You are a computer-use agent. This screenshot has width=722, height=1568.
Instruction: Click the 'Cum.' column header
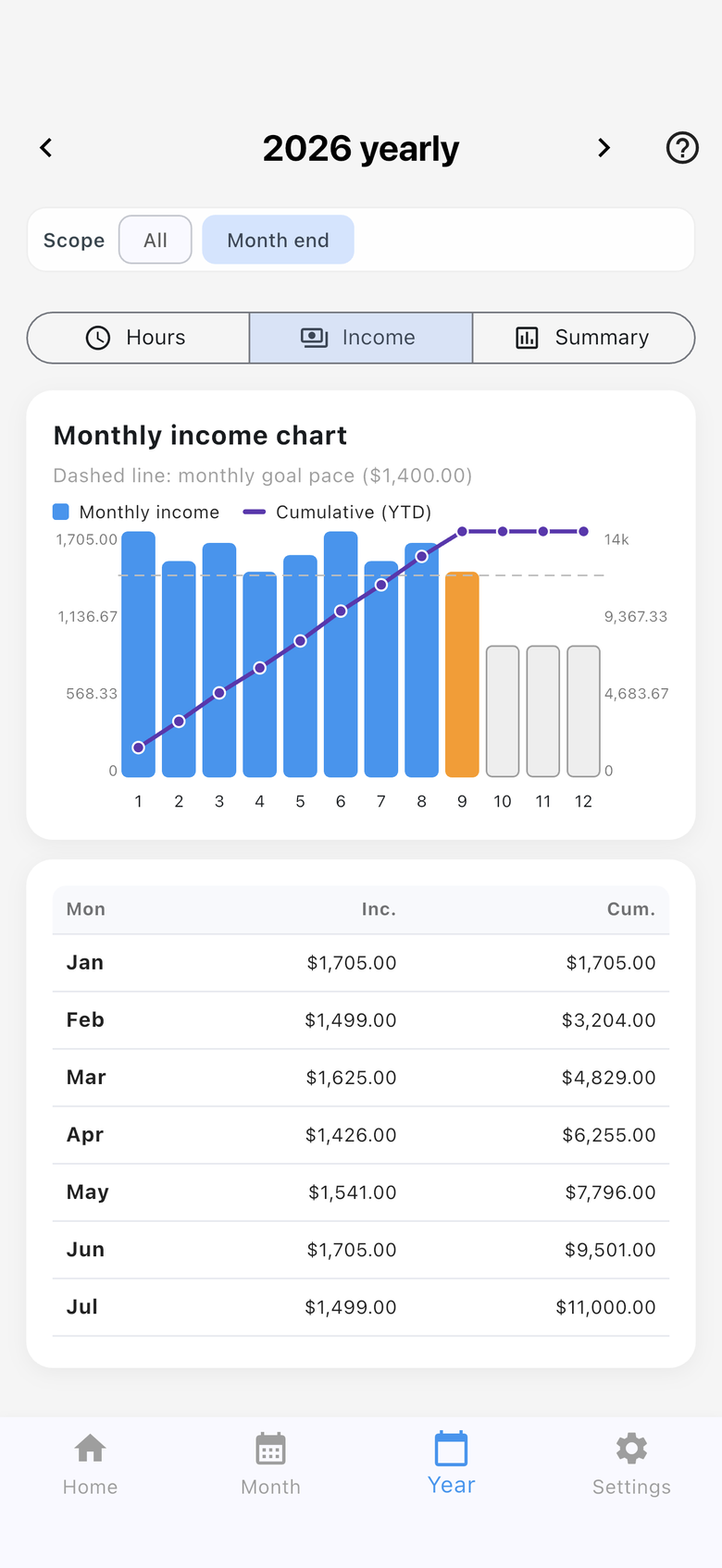pos(631,909)
